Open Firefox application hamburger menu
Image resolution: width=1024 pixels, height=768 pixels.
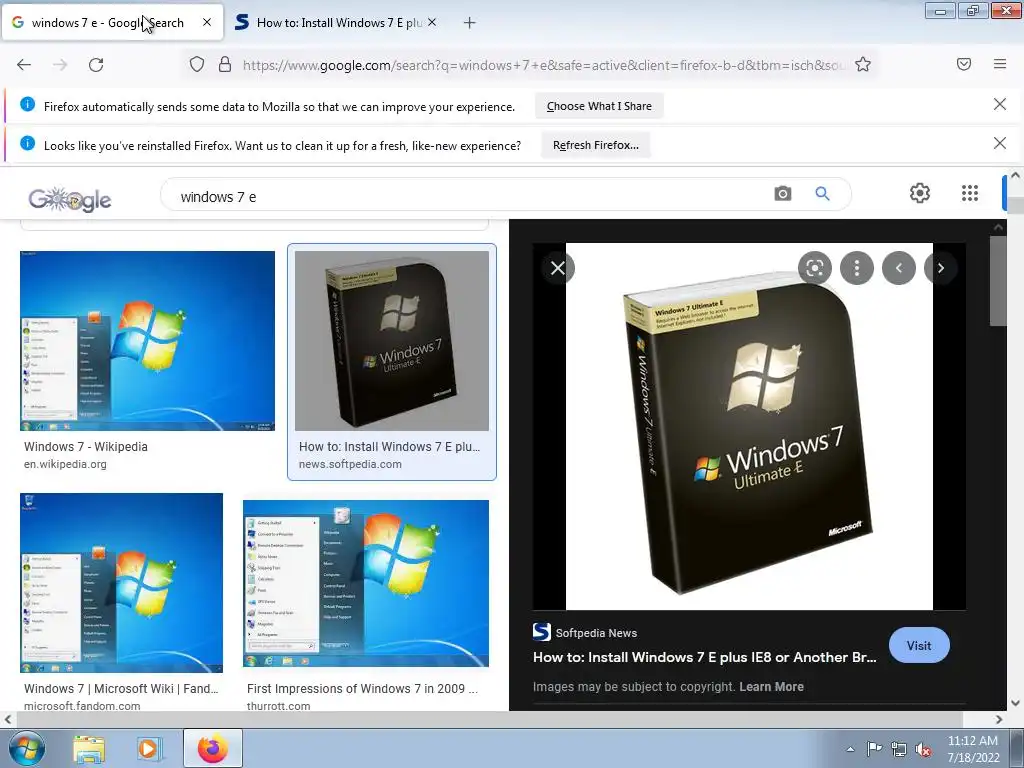(1000, 64)
